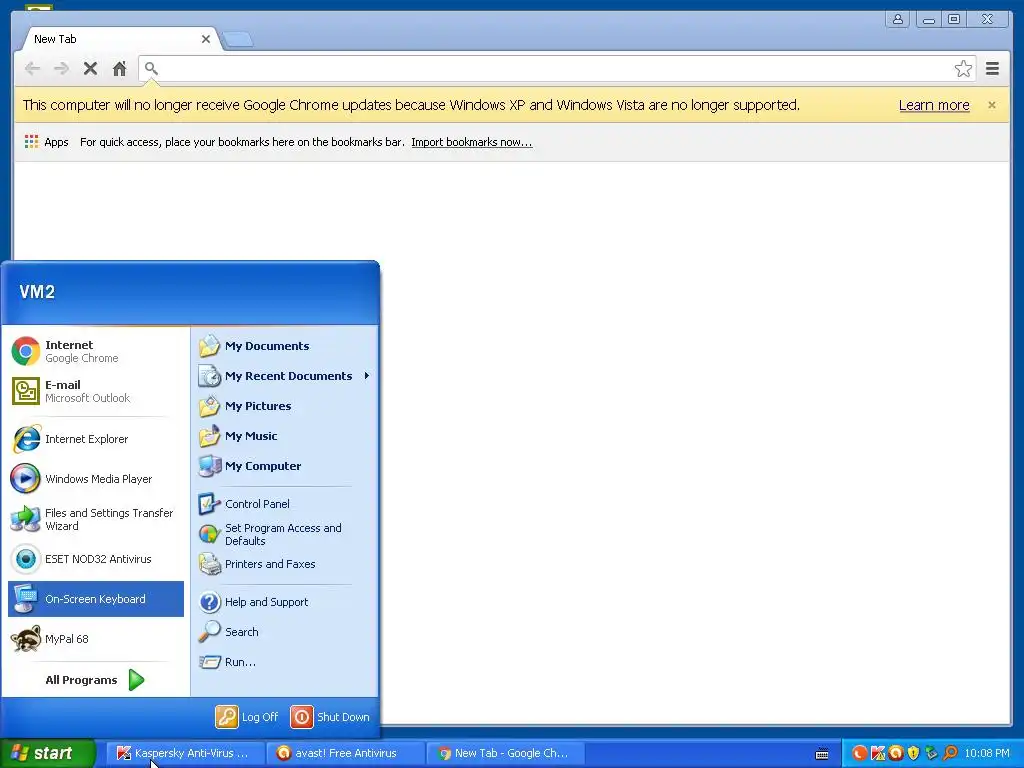Click the Shut Down button
The width and height of the screenshot is (1024, 768).
click(330, 717)
